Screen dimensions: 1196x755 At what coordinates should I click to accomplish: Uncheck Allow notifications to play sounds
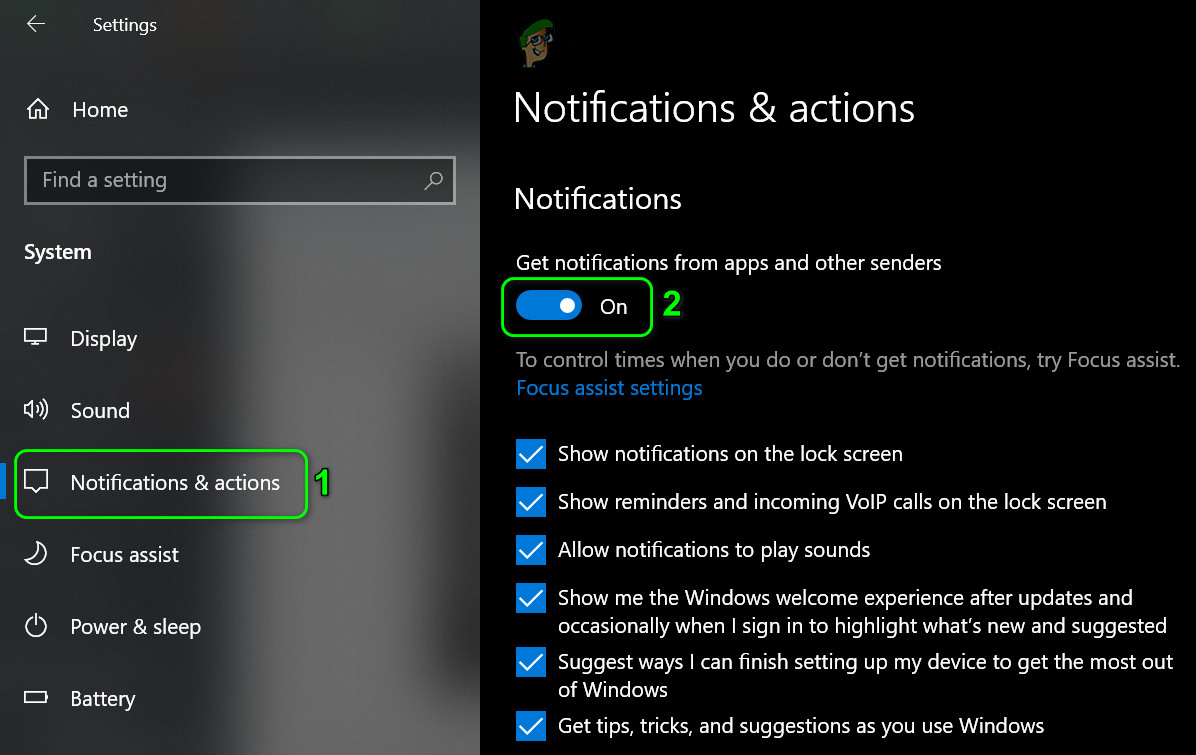531,550
